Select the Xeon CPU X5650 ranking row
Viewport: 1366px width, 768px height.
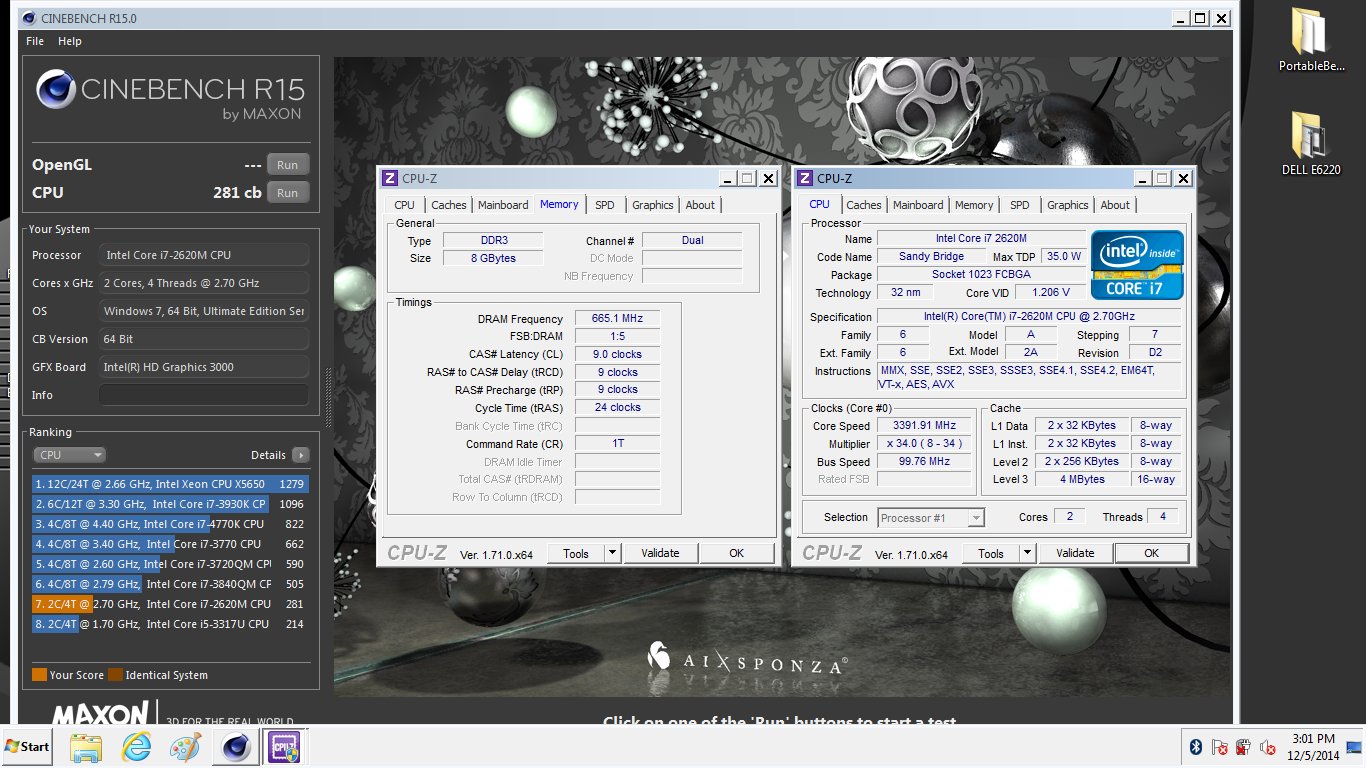pos(170,484)
